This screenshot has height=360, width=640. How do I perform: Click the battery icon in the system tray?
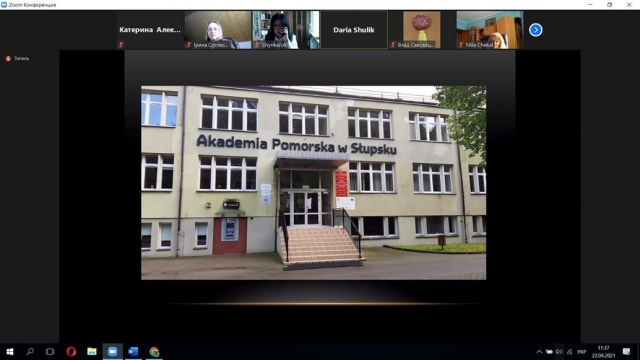click(x=549, y=352)
